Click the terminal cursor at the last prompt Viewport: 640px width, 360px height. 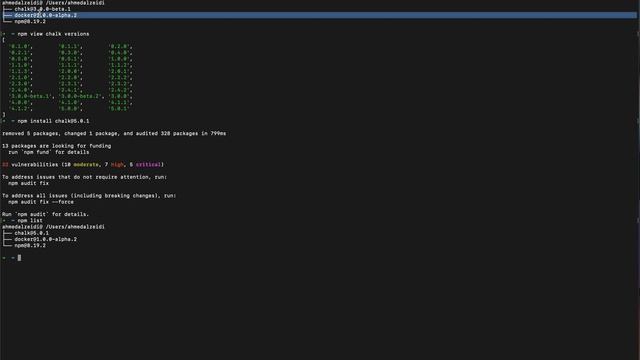(19, 258)
